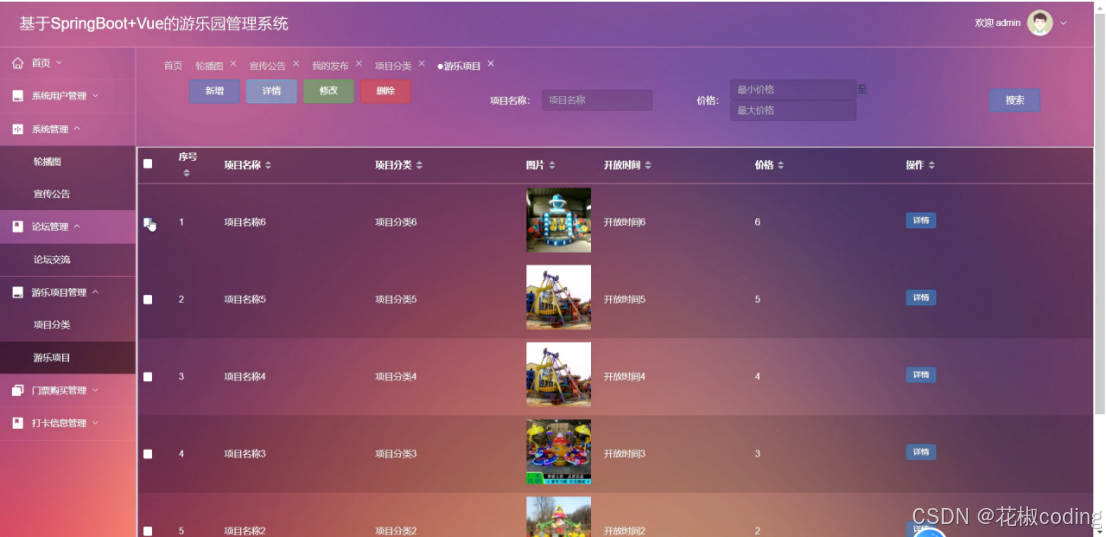
Task: Click the 详情 toolbar button
Action: (x=272, y=91)
